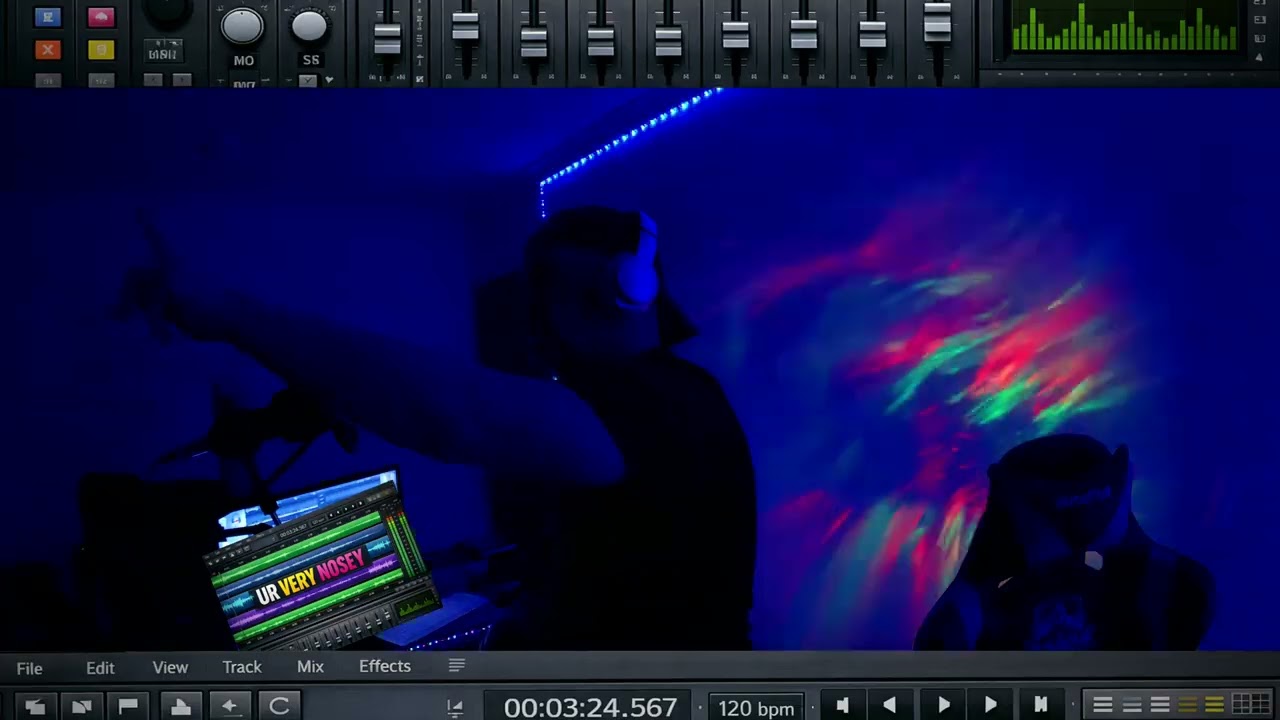Click the flag marker toolbar icon
Viewport: 1280px width, 720px height.
point(129,706)
